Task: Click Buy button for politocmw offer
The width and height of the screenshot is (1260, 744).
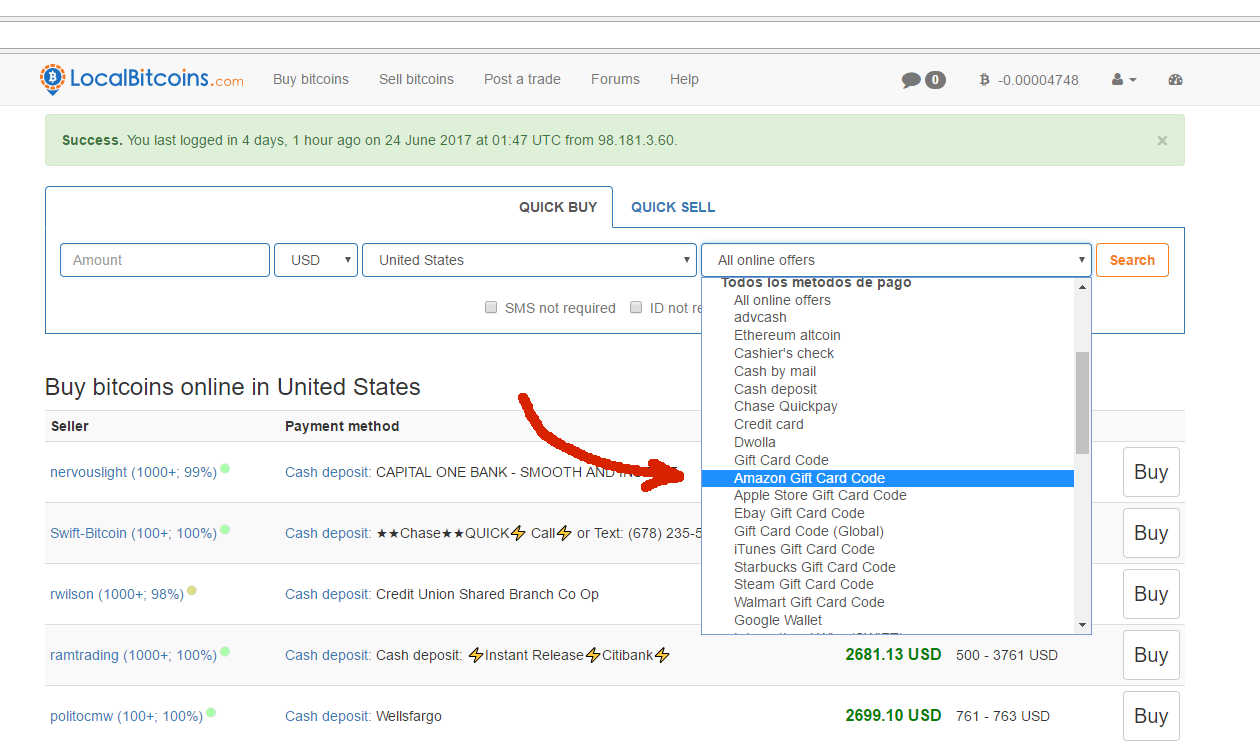Action: (x=1151, y=716)
